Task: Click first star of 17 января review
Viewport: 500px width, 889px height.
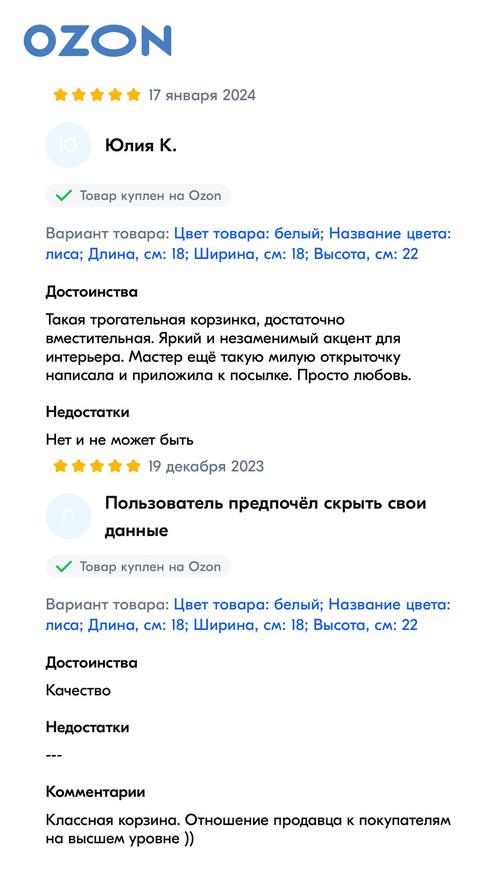Action: (60, 95)
